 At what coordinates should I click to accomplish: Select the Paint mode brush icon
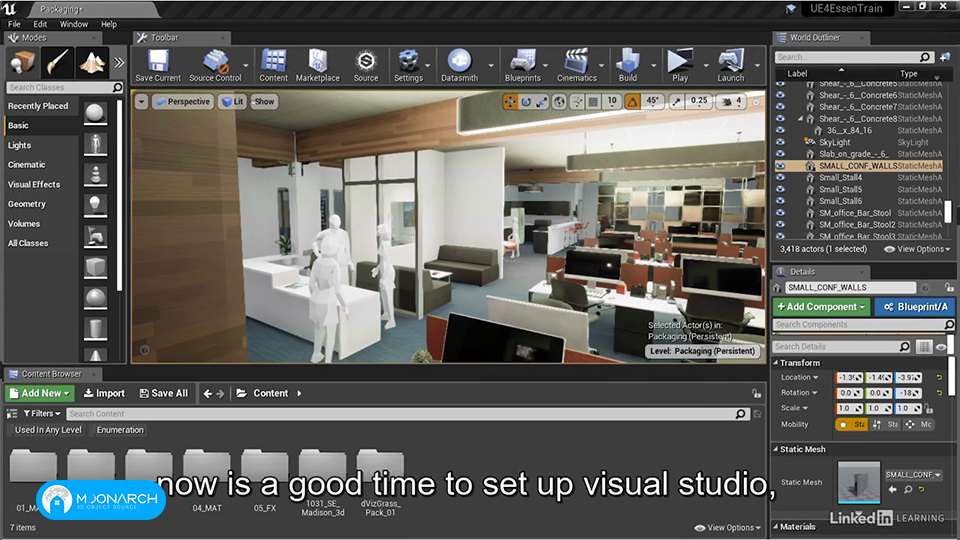pyautogui.click(x=58, y=62)
